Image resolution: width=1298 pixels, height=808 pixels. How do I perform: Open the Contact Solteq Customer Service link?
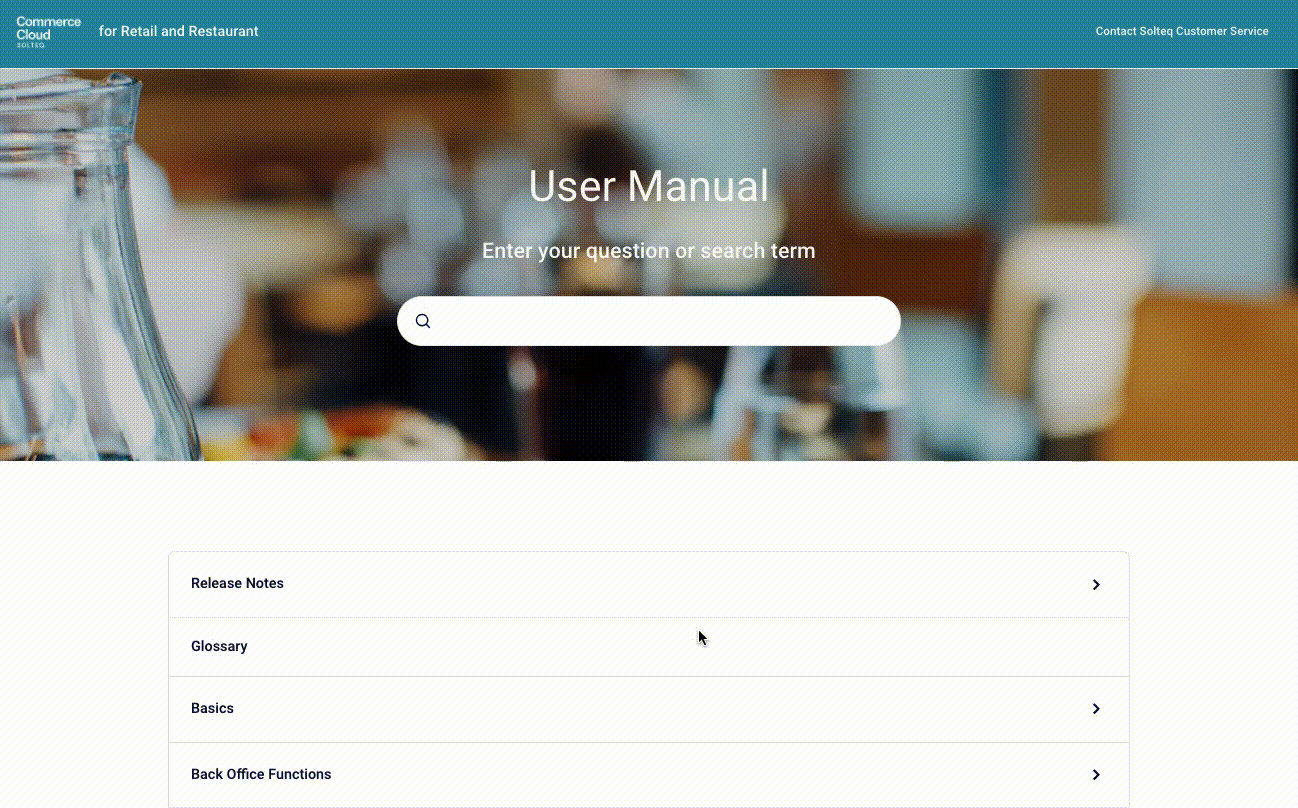[x=1181, y=31]
